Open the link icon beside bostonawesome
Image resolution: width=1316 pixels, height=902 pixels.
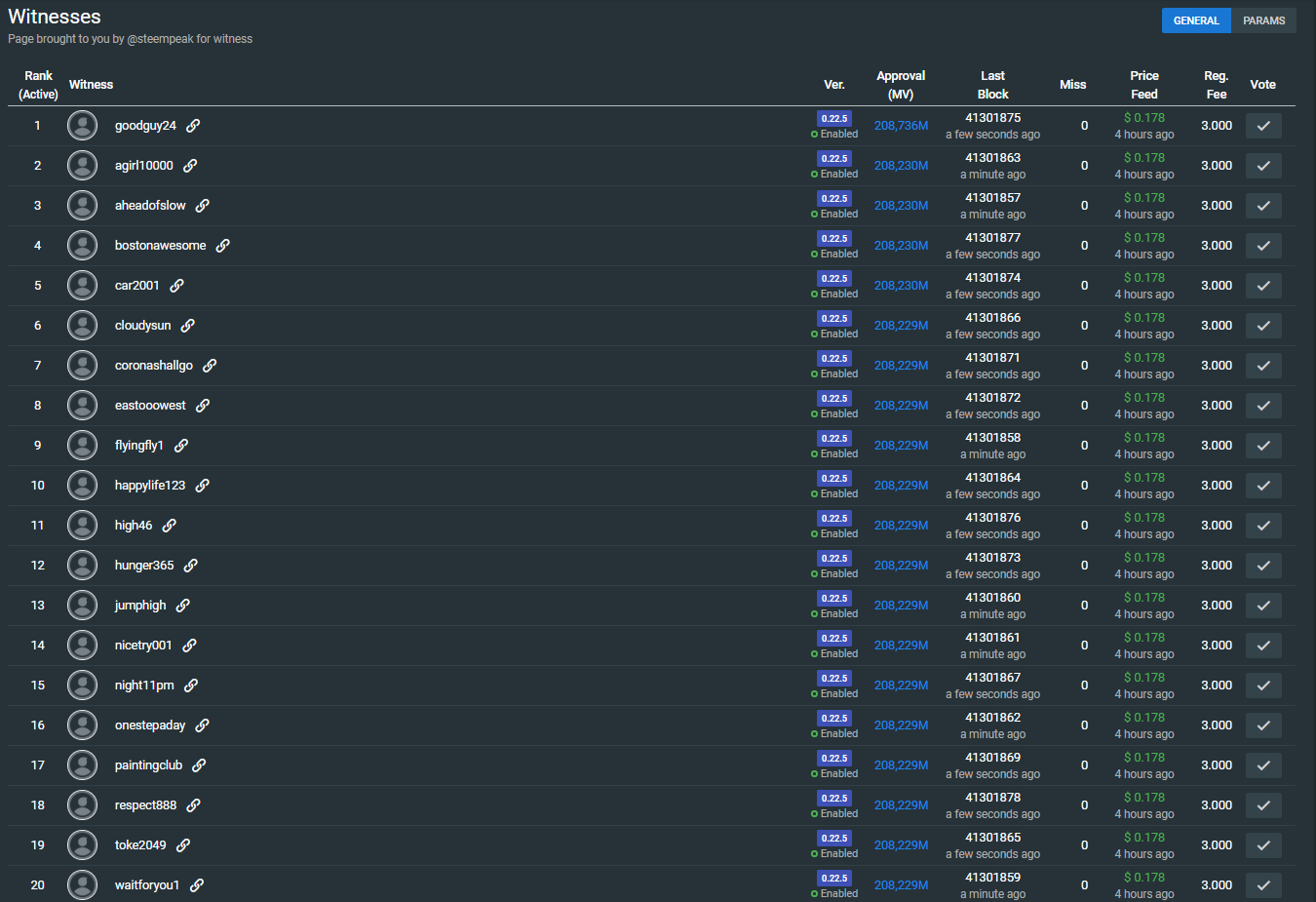[x=222, y=246]
